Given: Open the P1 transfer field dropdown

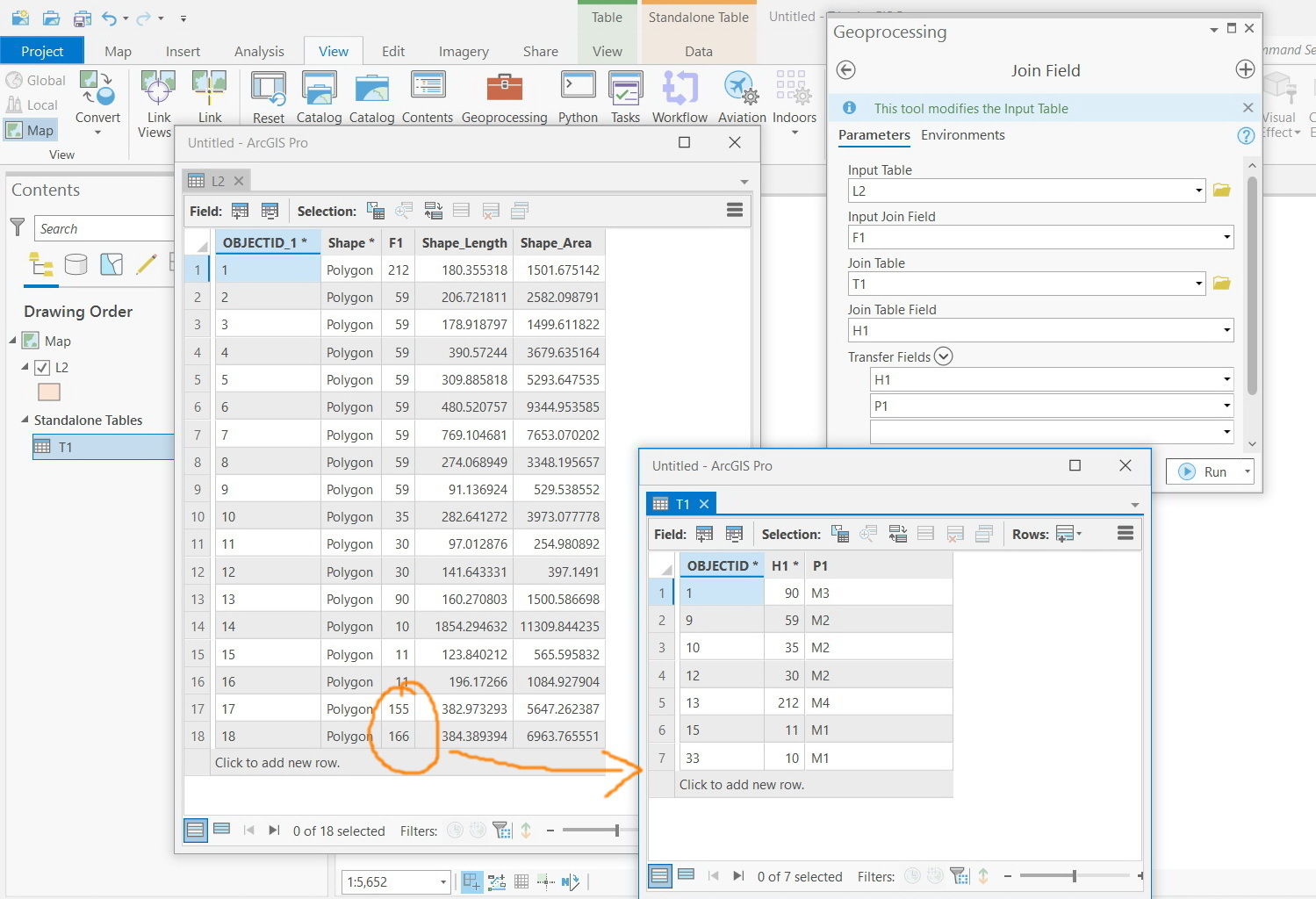Looking at the screenshot, I should pos(1226,406).
